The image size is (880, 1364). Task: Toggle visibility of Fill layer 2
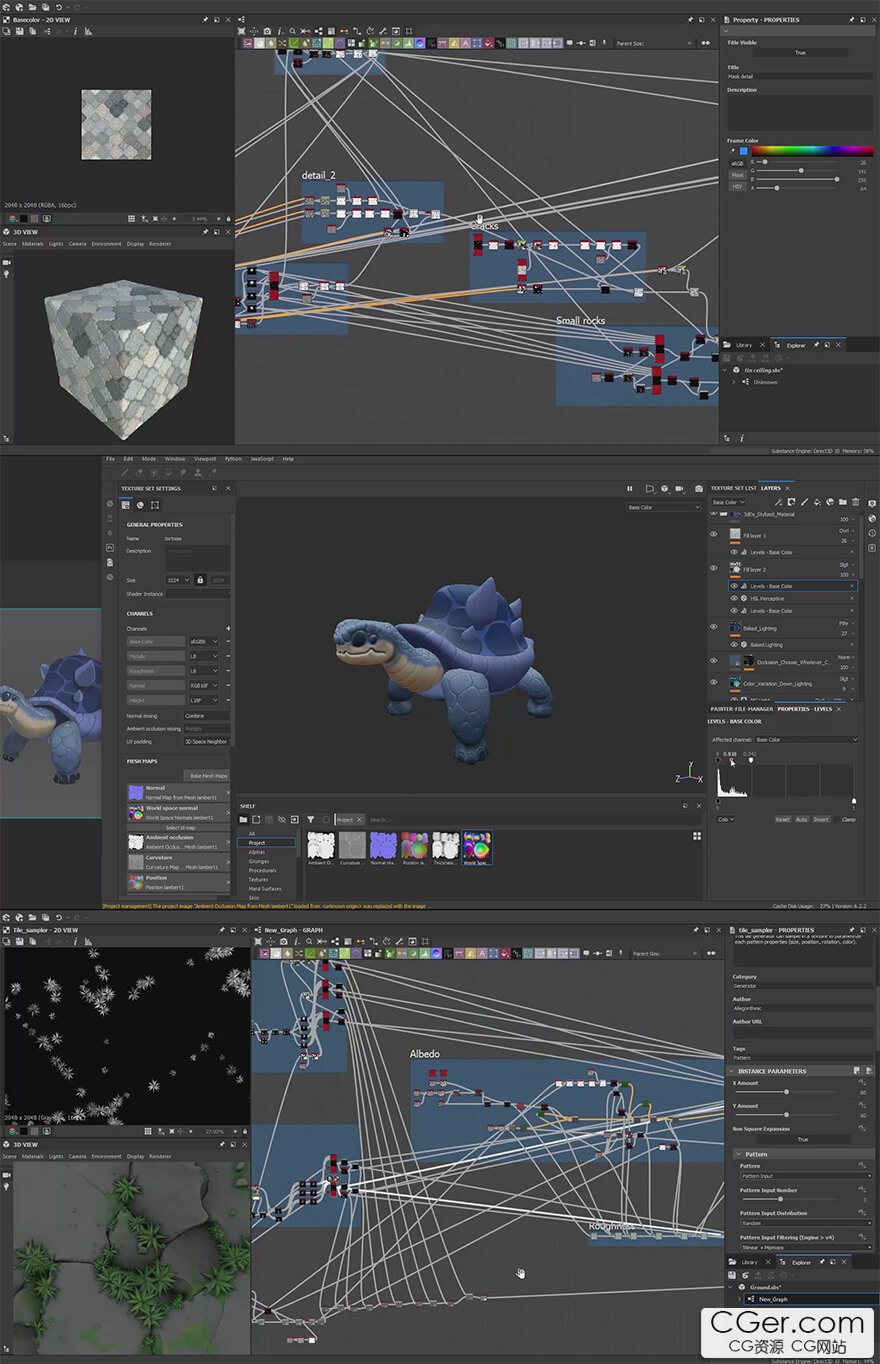714,568
